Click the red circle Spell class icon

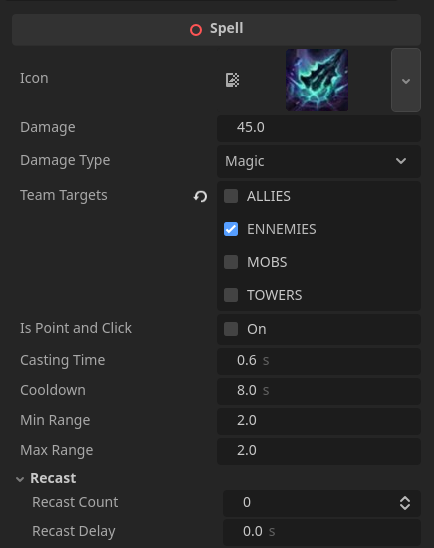196,30
